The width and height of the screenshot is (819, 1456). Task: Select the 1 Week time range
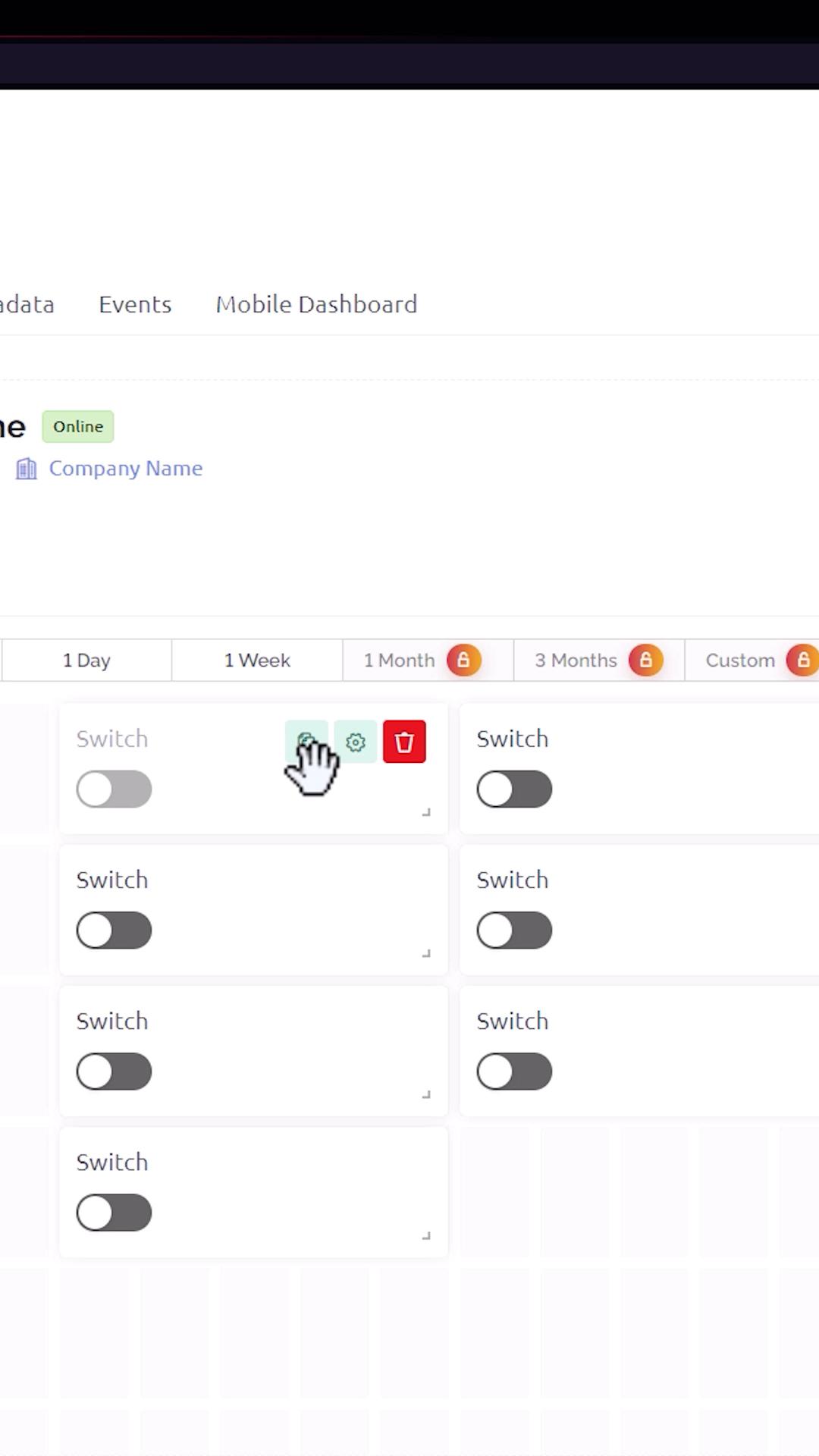[257, 661]
